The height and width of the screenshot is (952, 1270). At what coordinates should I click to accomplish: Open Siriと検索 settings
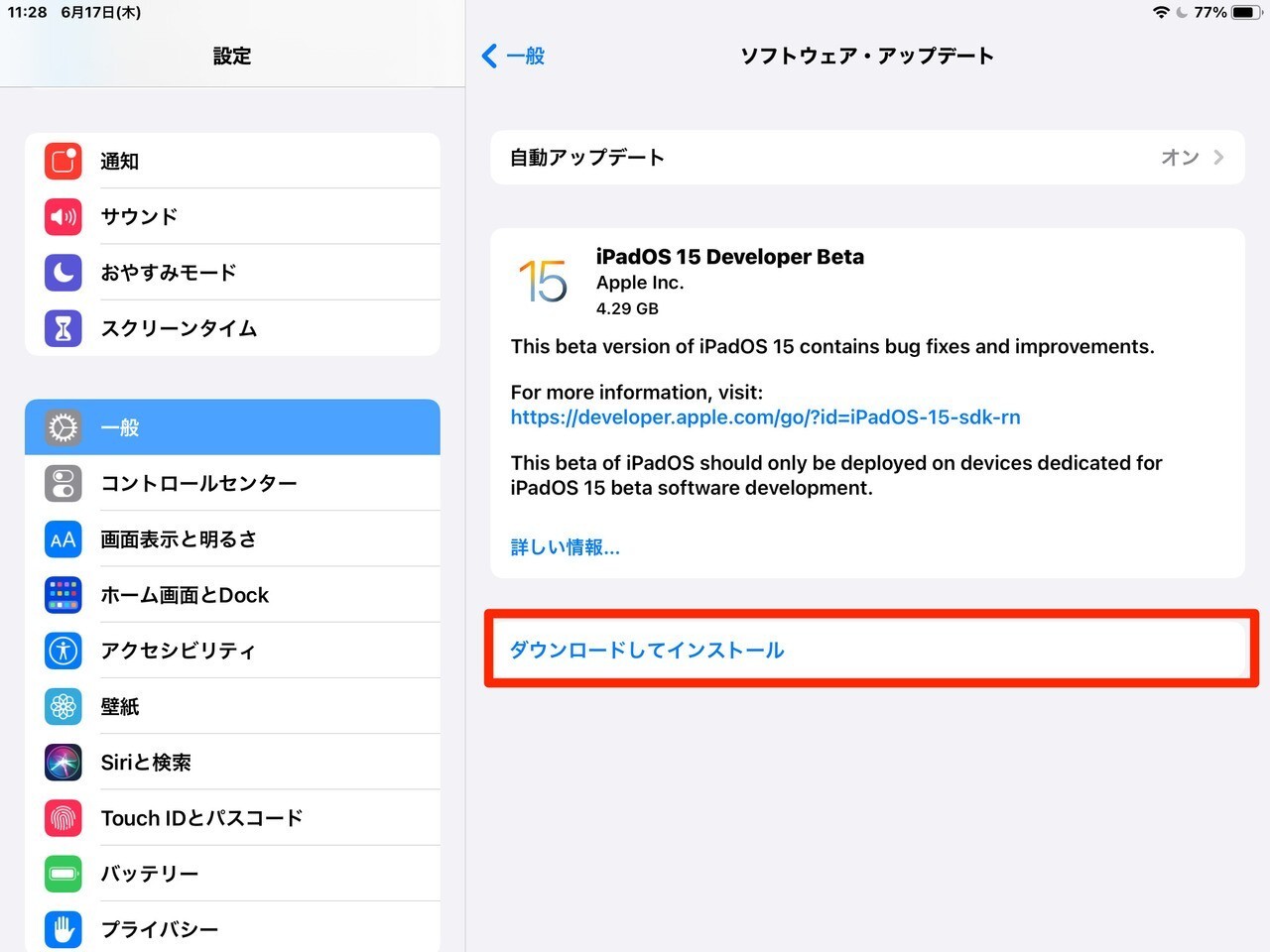[x=232, y=763]
